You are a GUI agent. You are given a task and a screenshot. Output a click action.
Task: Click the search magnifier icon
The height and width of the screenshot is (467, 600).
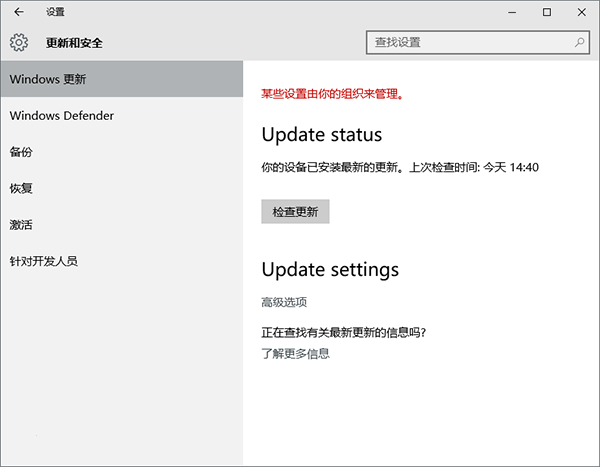(x=579, y=42)
